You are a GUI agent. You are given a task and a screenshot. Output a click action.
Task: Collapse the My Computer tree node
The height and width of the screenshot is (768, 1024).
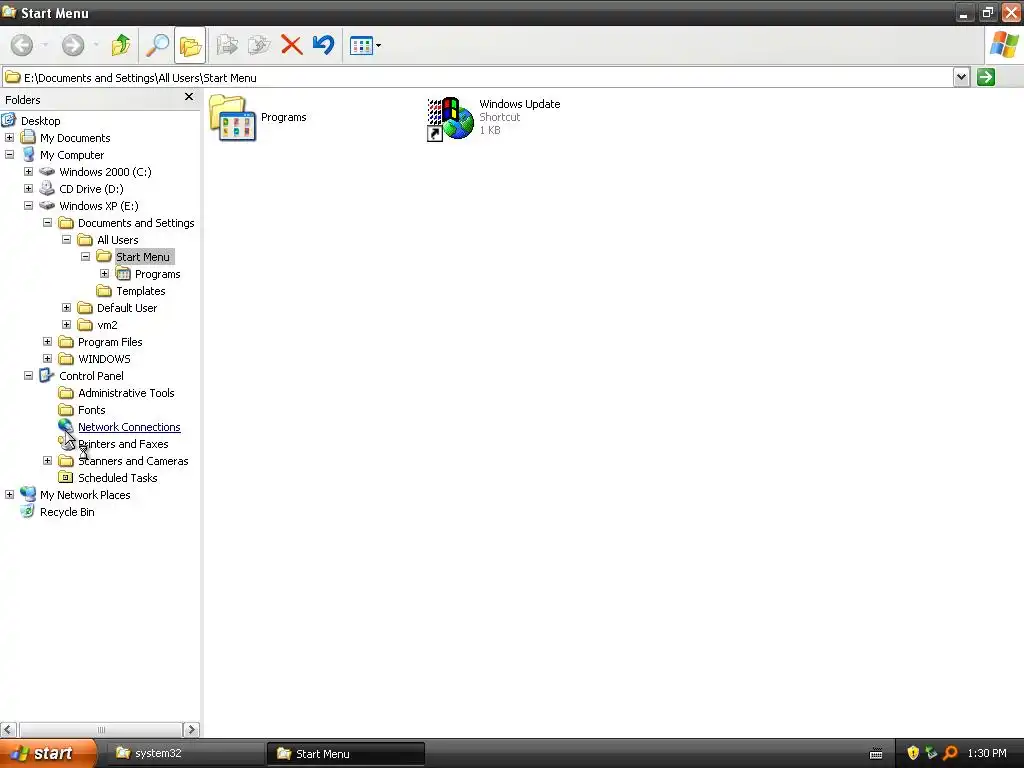click(9, 155)
